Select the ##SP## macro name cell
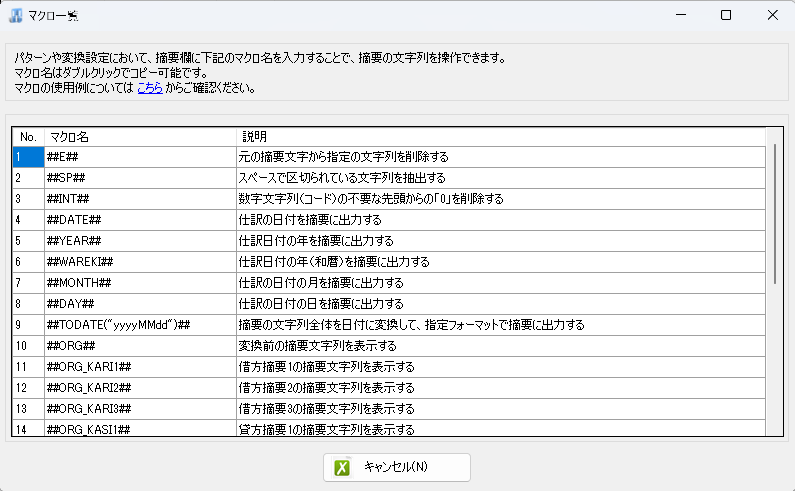This screenshot has height=491, width=795. [140, 178]
